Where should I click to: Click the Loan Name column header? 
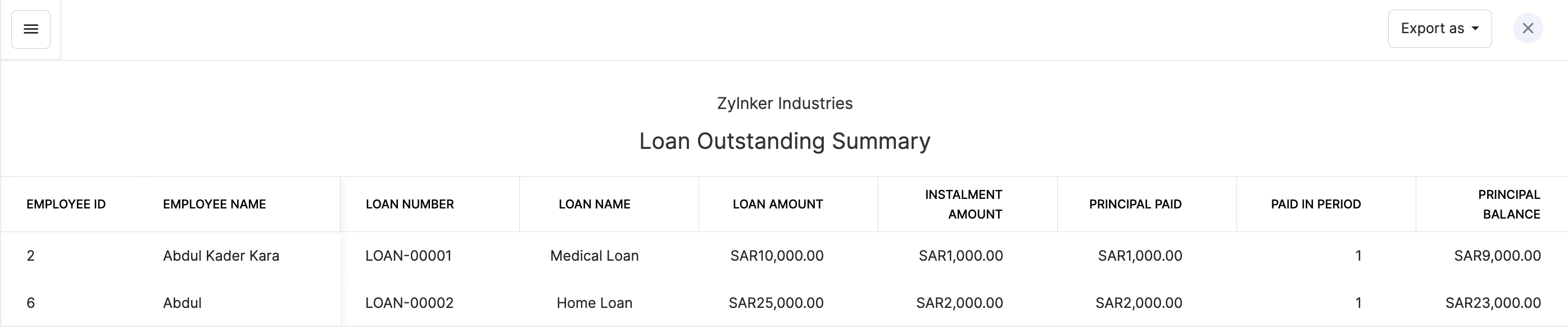point(594,205)
